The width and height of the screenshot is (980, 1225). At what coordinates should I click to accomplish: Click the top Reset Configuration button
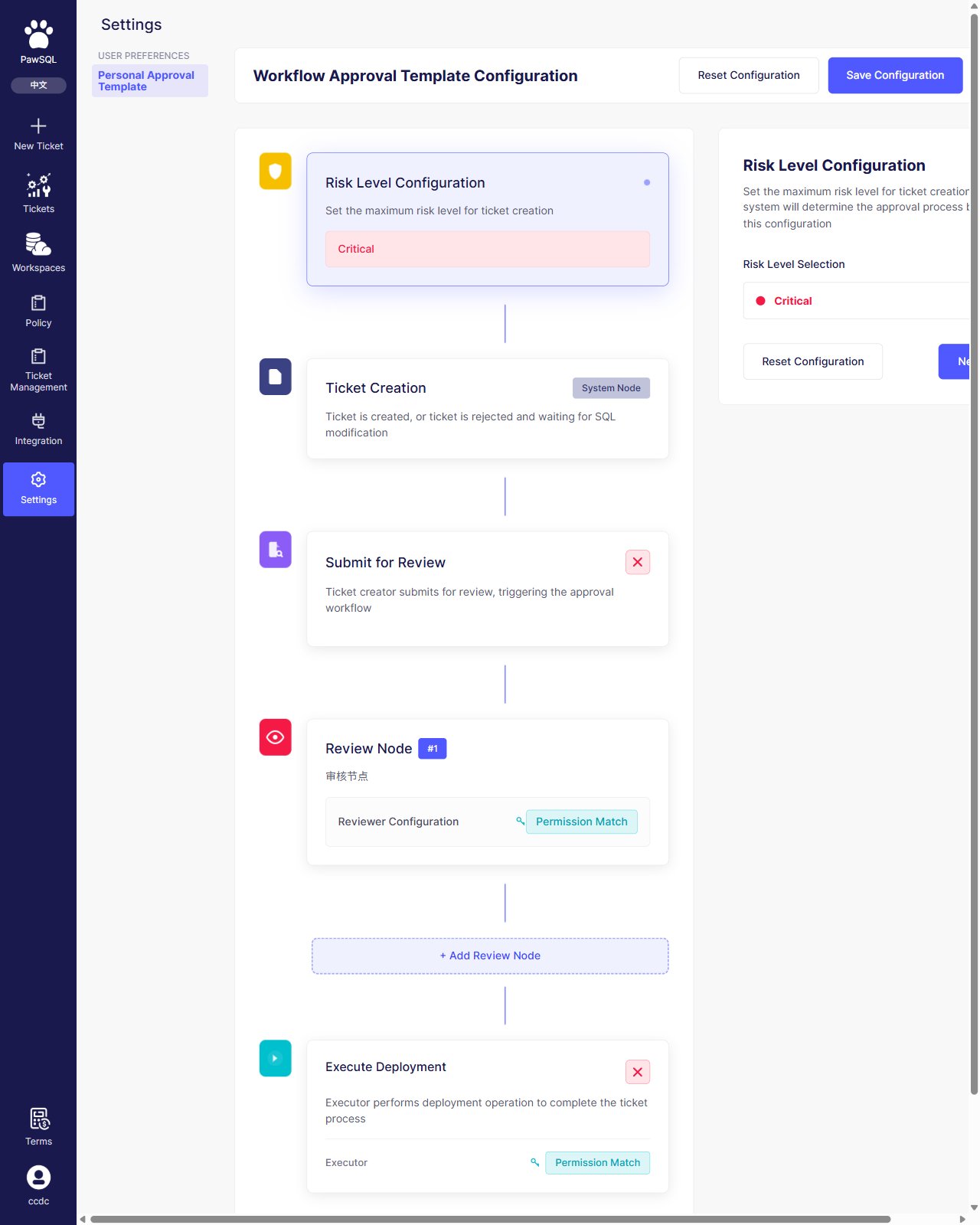click(x=749, y=75)
